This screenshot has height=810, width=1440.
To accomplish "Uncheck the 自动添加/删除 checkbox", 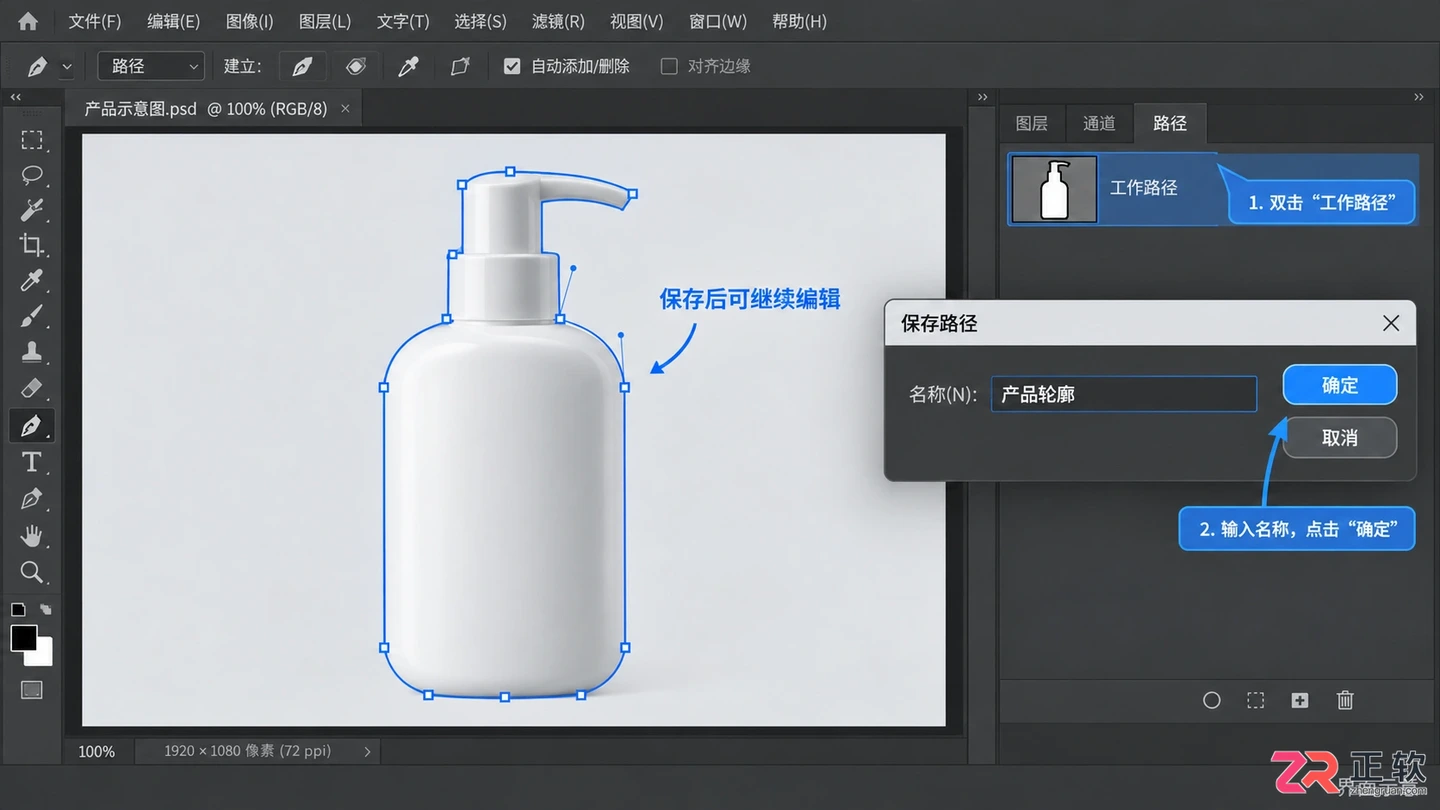I will [x=512, y=66].
